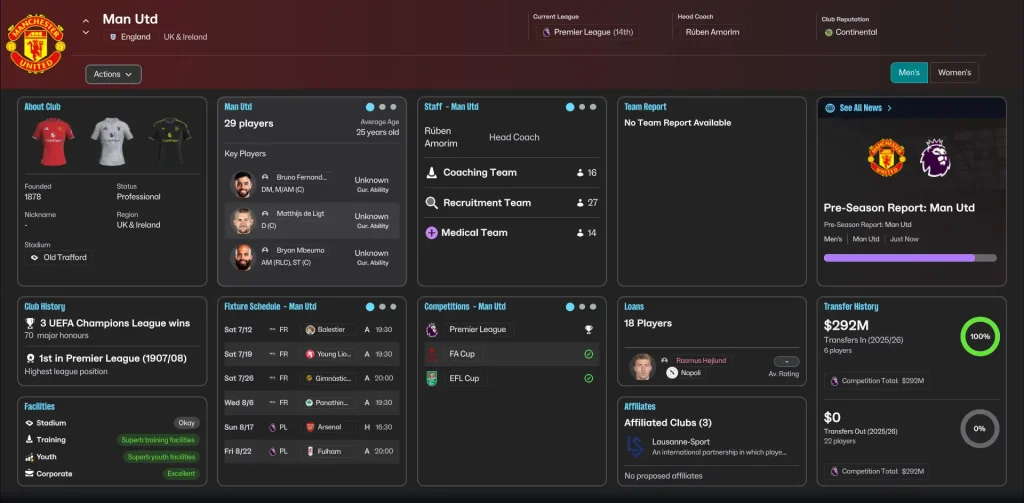The image size is (1024, 503).
Task: Click the Stadium facilities icon
Action: click(x=29, y=423)
